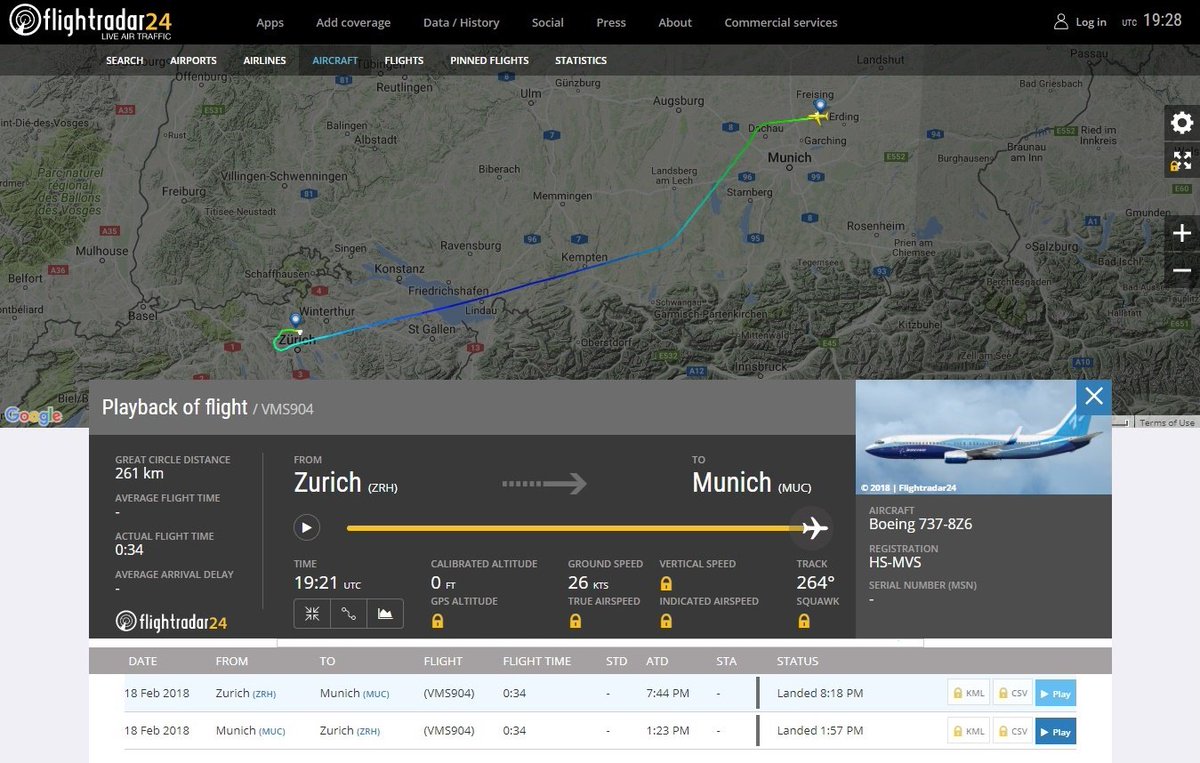Zoom in on the map
Screen dimensions: 1200x763
click(1182, 233)
